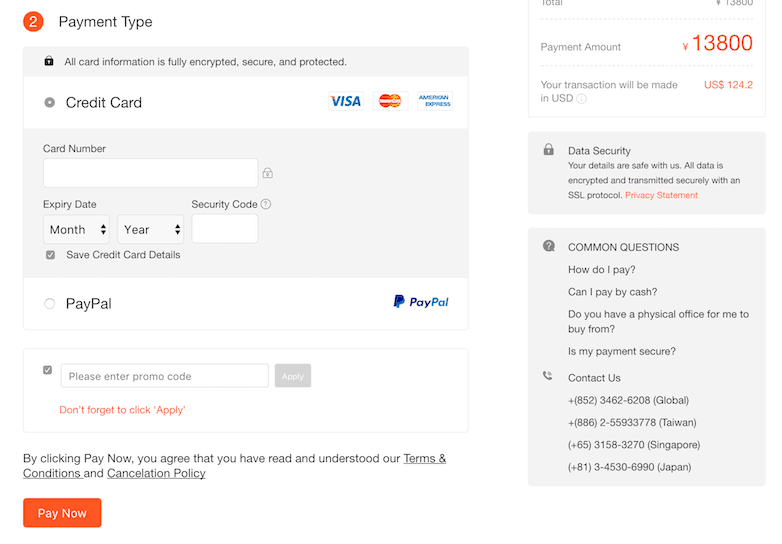Click the American Express logo
782x544 pixels.
pyautogui.click(x=434, y=101)
